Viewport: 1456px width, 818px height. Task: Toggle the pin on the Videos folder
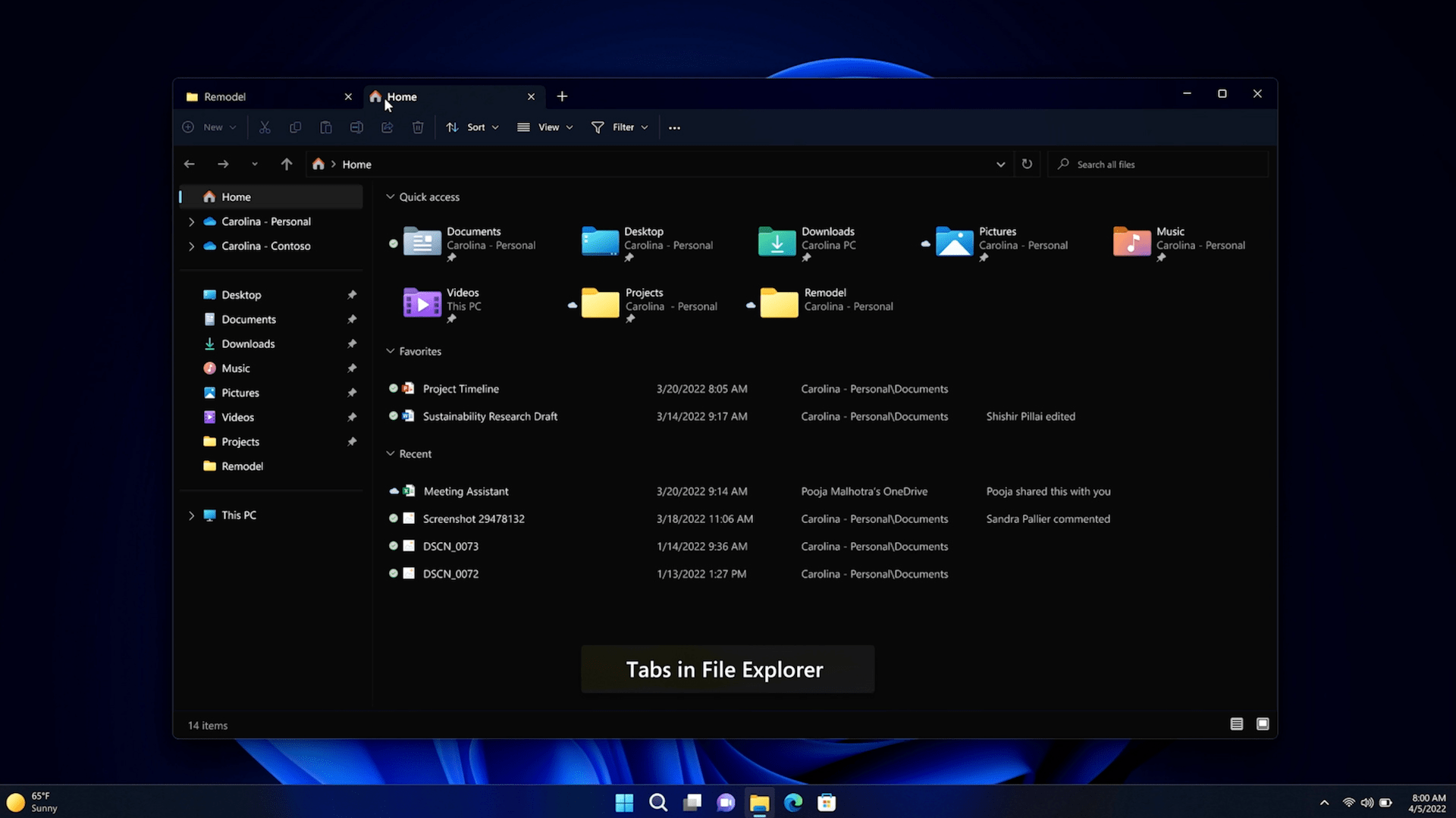(353, 417)
